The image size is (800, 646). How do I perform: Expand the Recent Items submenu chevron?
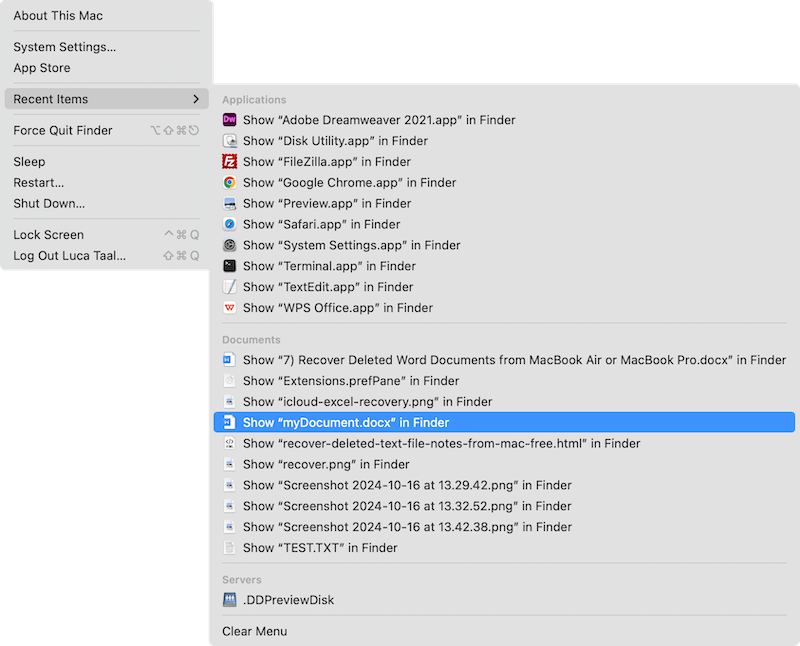point(197,98)
